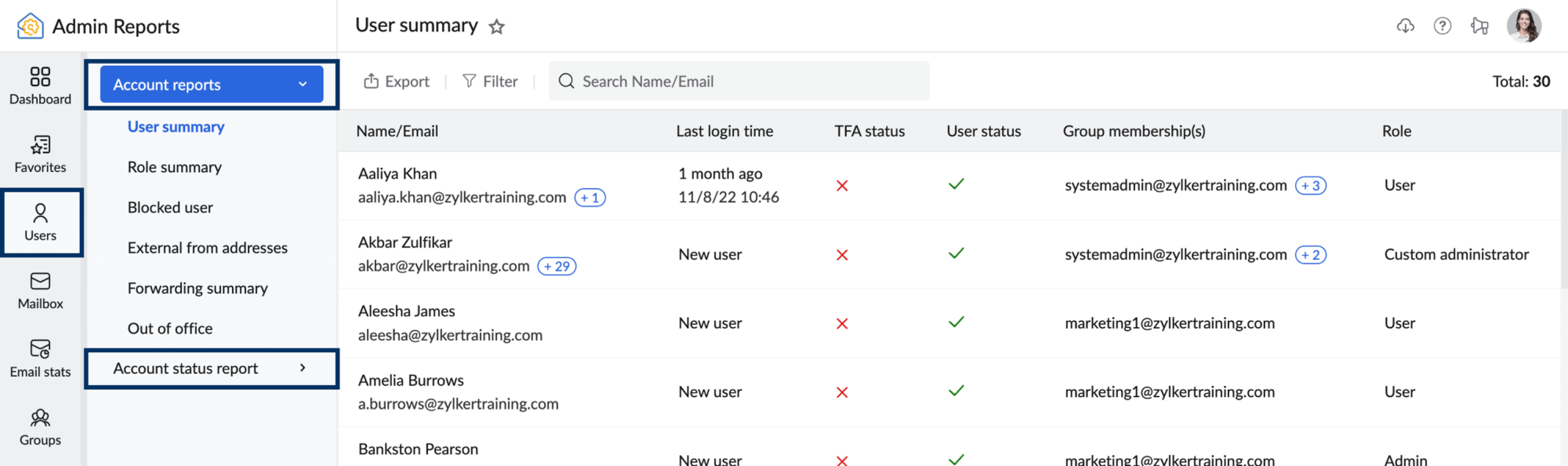Click aleesha@zylkertraining.com email
This screenshot has width=1568, height=466.
coord(450,335)
